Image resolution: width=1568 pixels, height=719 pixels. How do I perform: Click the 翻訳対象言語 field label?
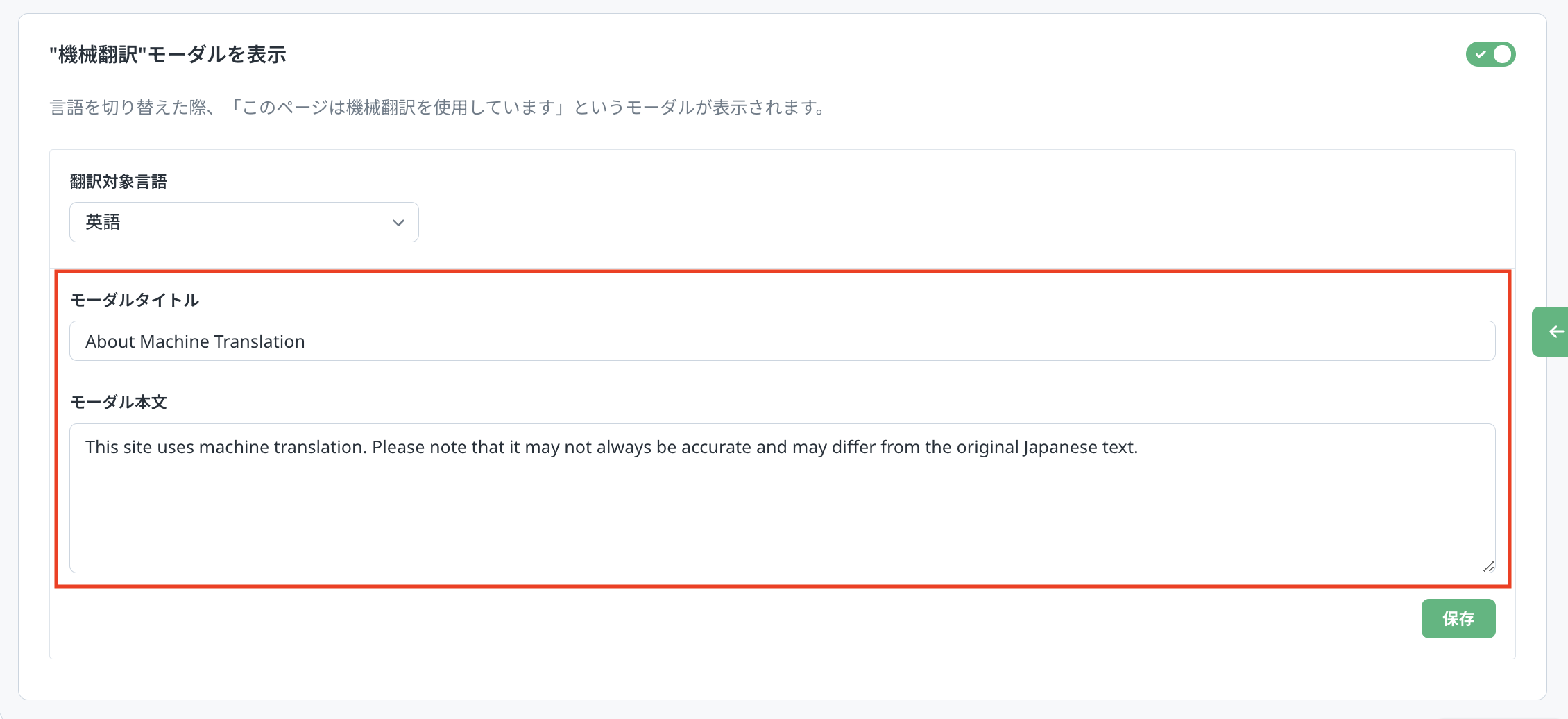pyautogui.click(x=119, y=182)
